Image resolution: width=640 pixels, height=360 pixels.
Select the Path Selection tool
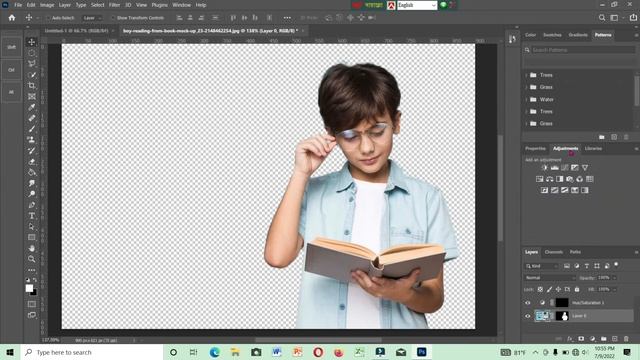coord(31,227)
